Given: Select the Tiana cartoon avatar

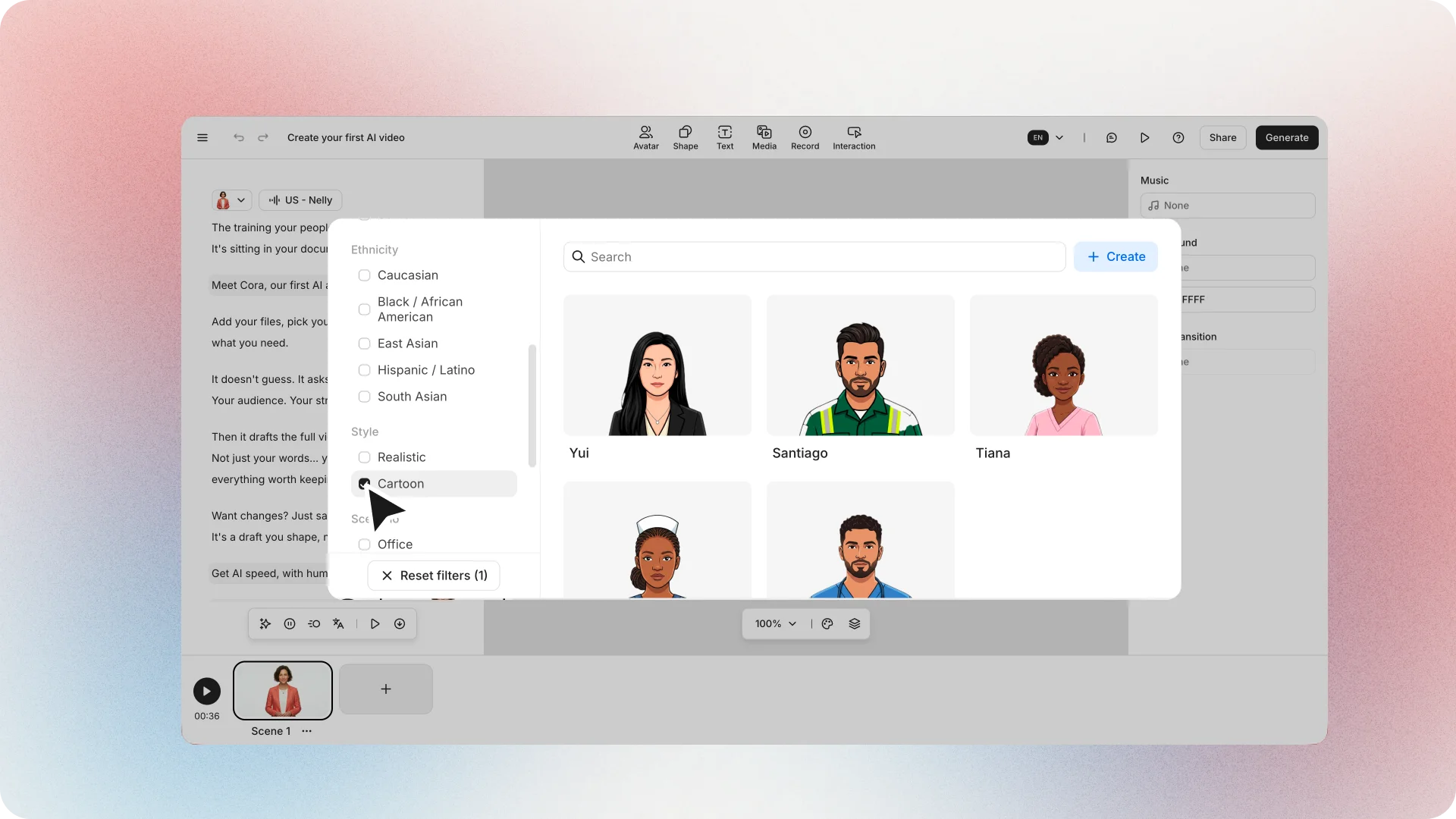Looking at the screenshot, I should [1063, 366].
